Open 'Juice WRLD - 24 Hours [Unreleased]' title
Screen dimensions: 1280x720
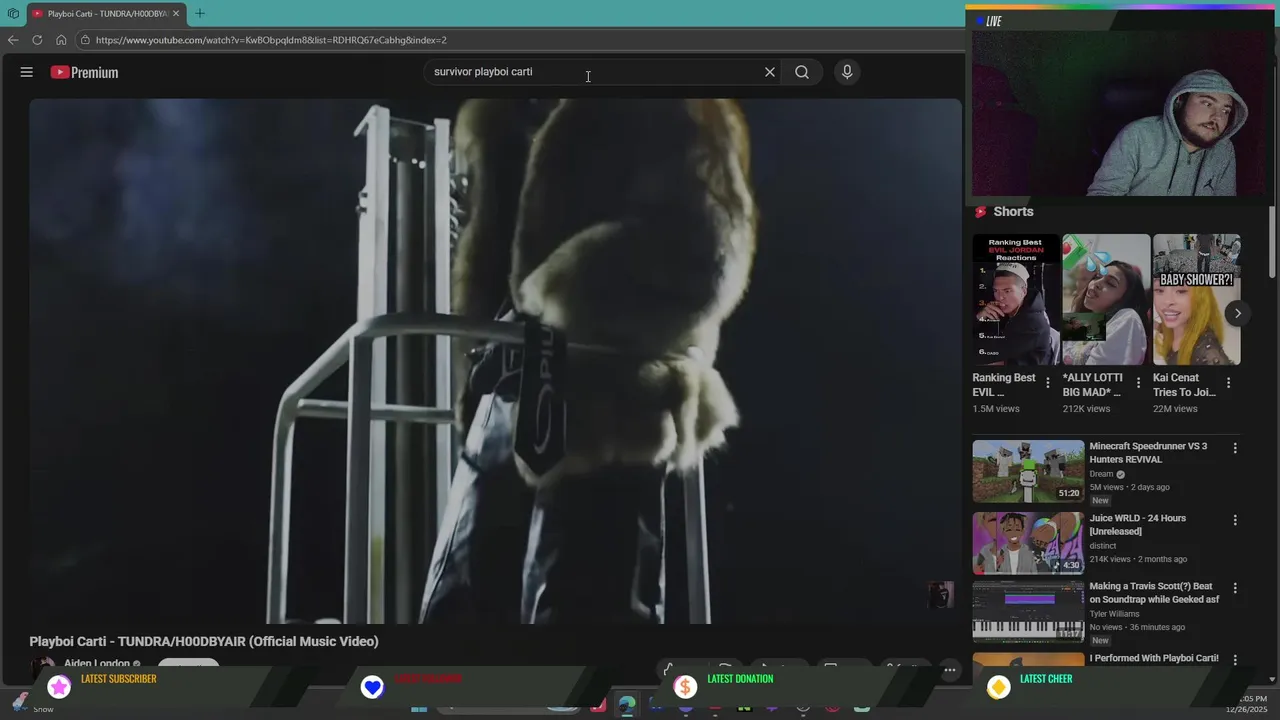1137,525
